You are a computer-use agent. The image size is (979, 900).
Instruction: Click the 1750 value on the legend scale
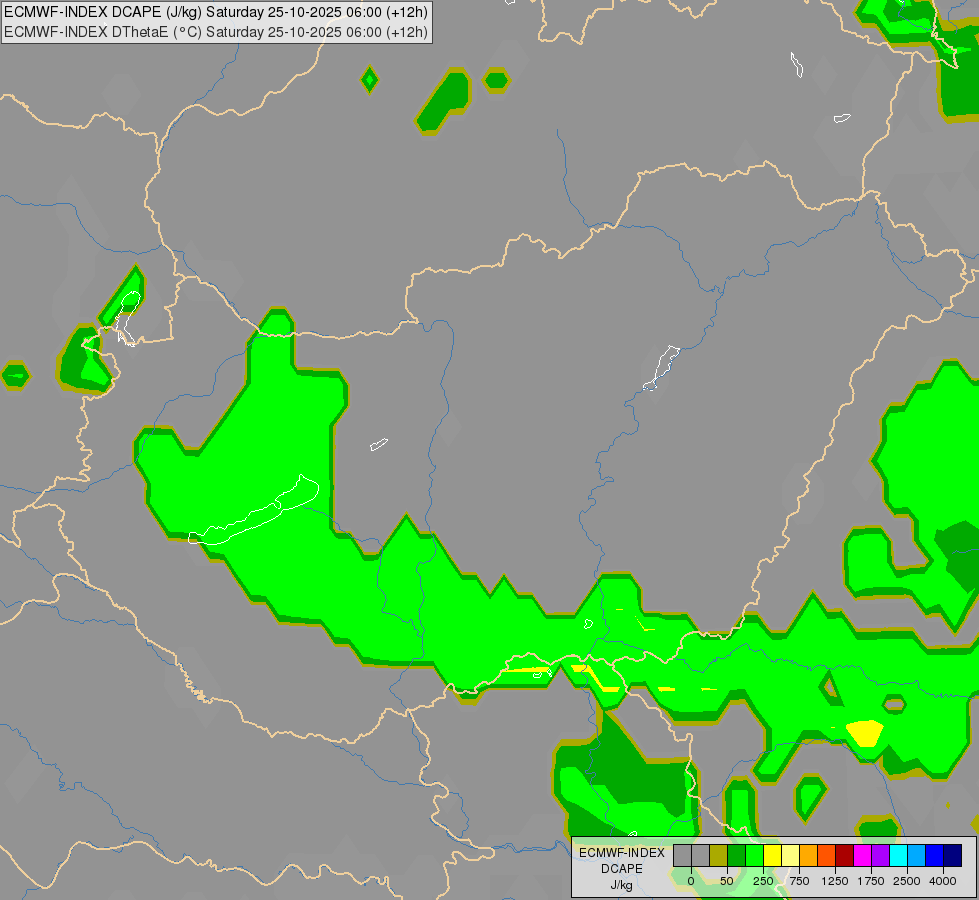[871, 881]
